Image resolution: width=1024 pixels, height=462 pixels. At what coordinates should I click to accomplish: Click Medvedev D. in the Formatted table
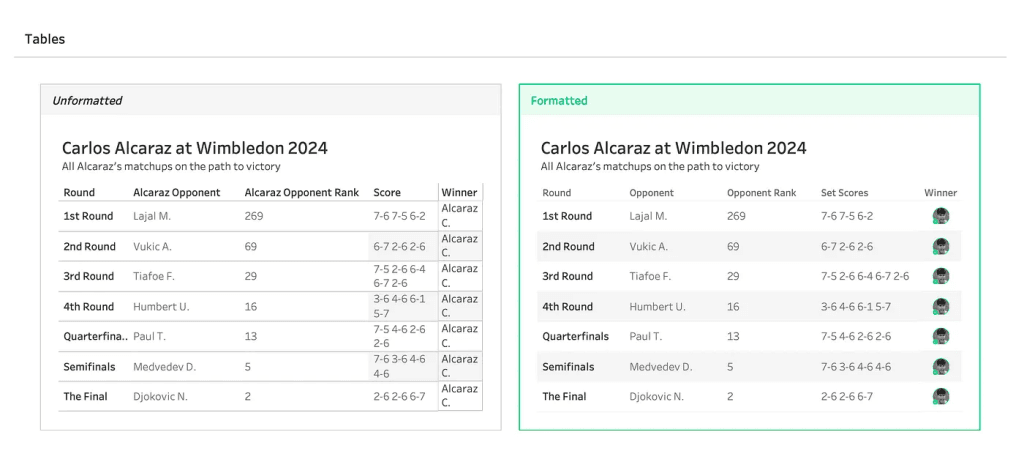click(x=660, y=367)
